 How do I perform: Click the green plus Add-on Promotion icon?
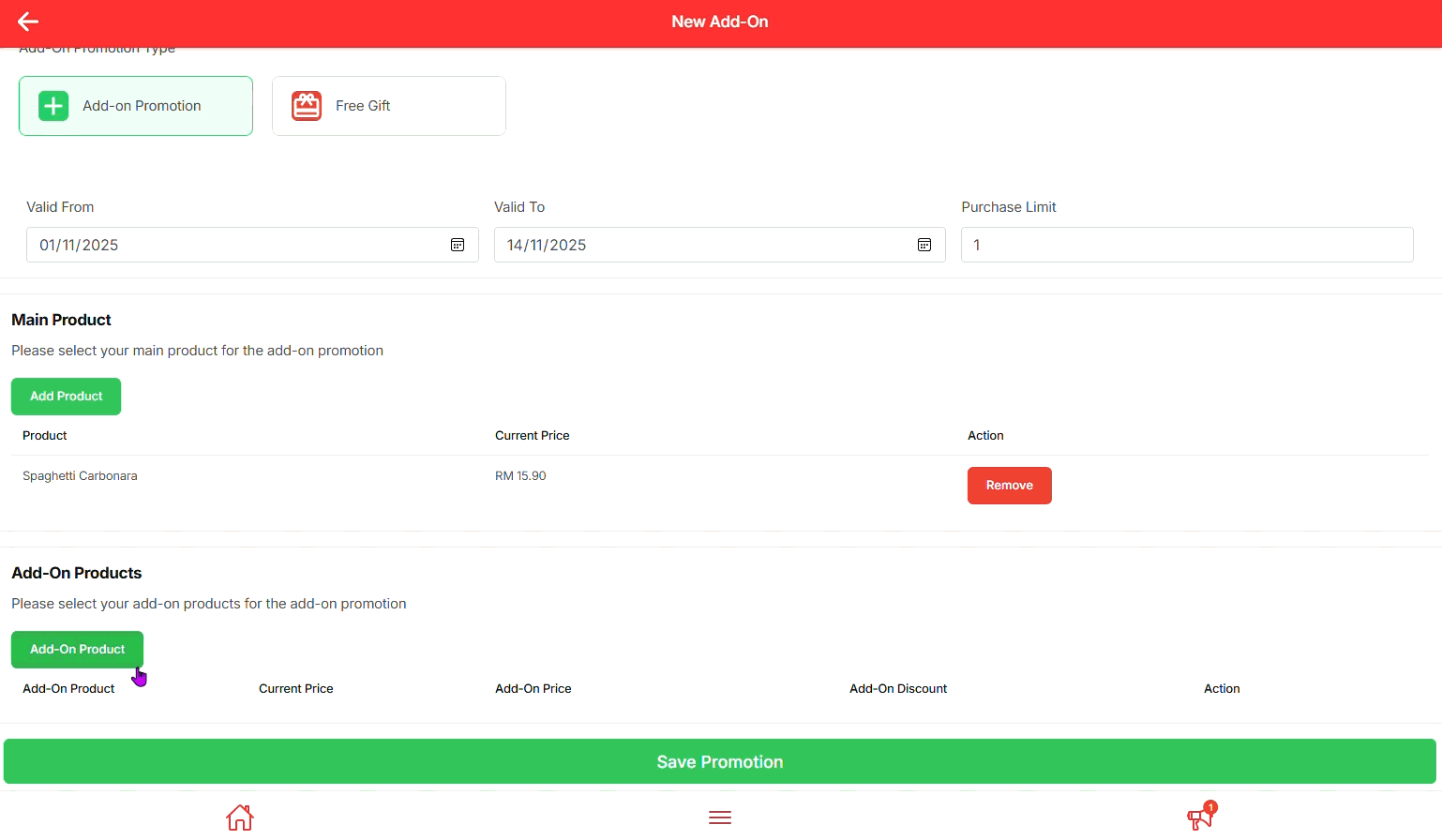tap(53, 106)
